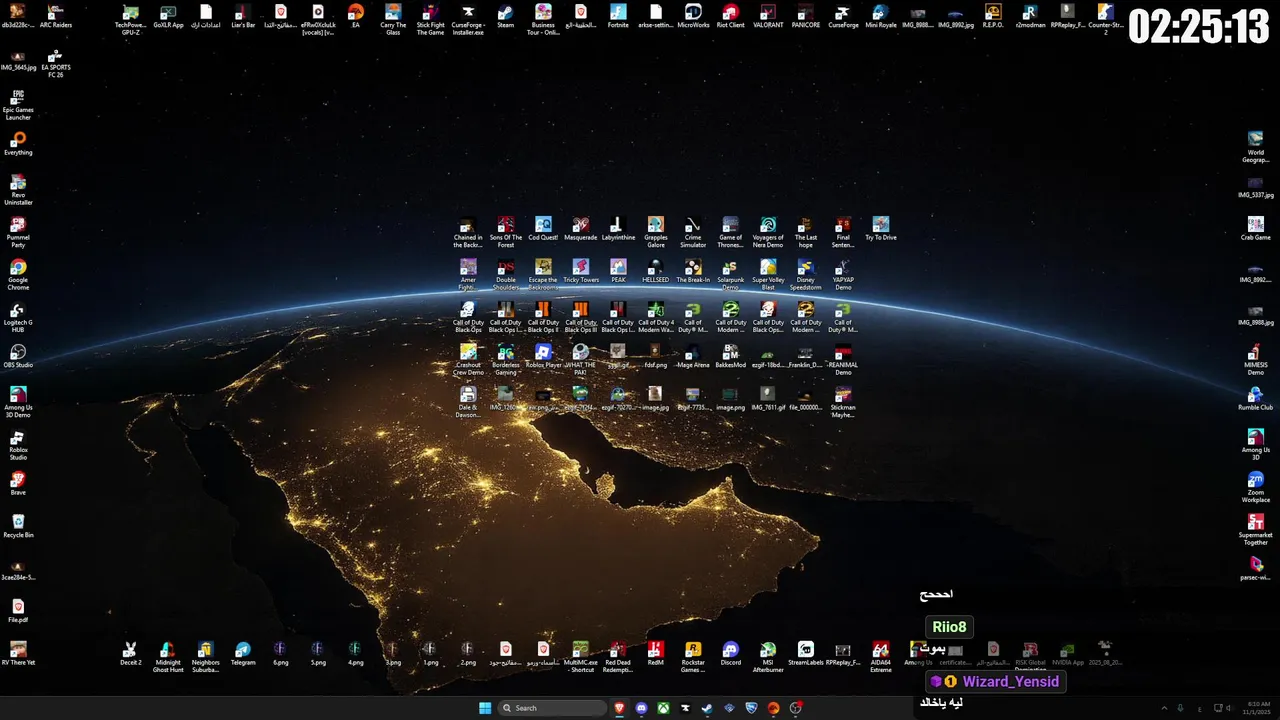Open Brave from the taskbar
The width and height of the screenshot is (1280, 720).
click(619, 708)
